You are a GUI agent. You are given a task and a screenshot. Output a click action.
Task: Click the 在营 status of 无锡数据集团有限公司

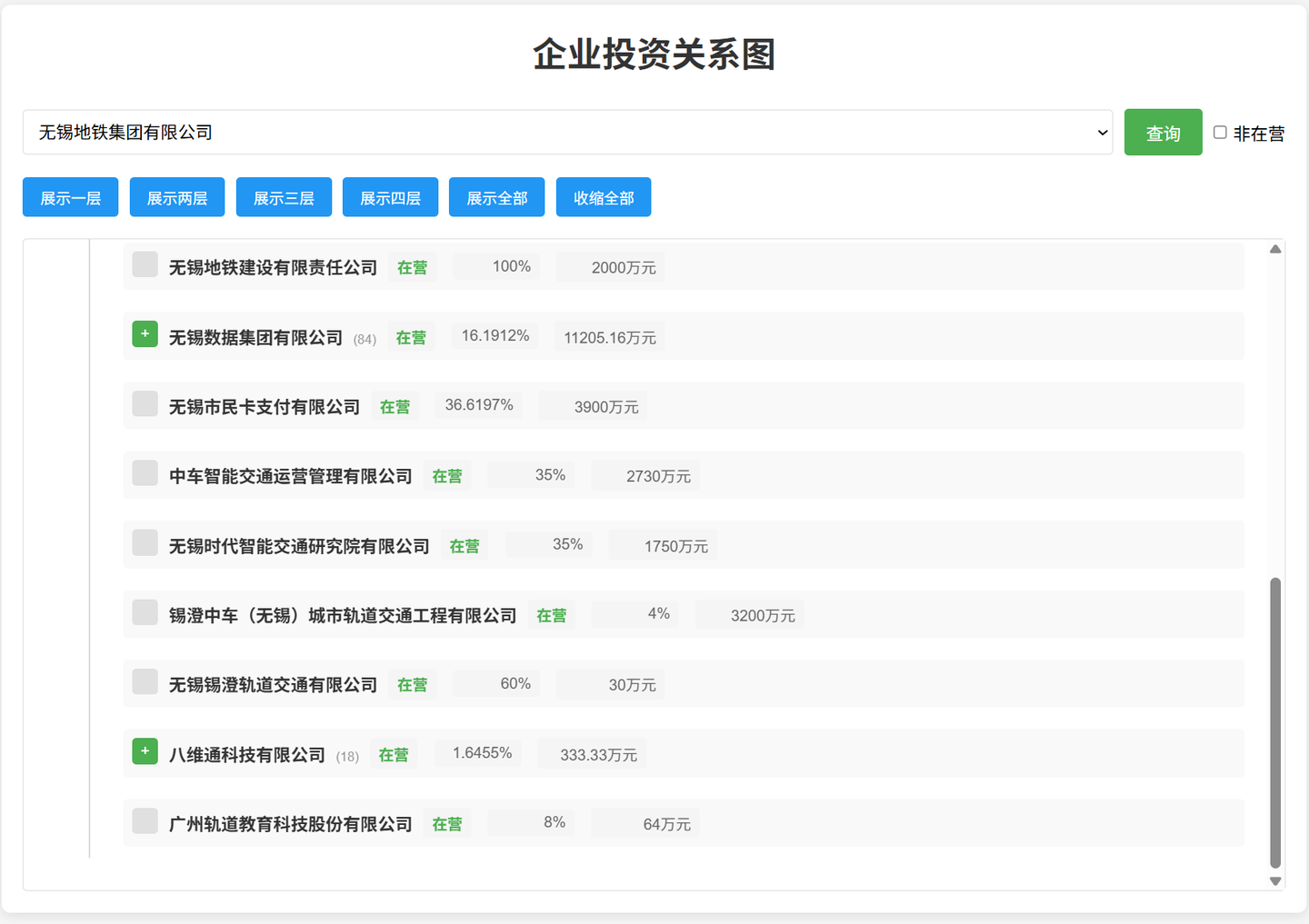point(411,337)
